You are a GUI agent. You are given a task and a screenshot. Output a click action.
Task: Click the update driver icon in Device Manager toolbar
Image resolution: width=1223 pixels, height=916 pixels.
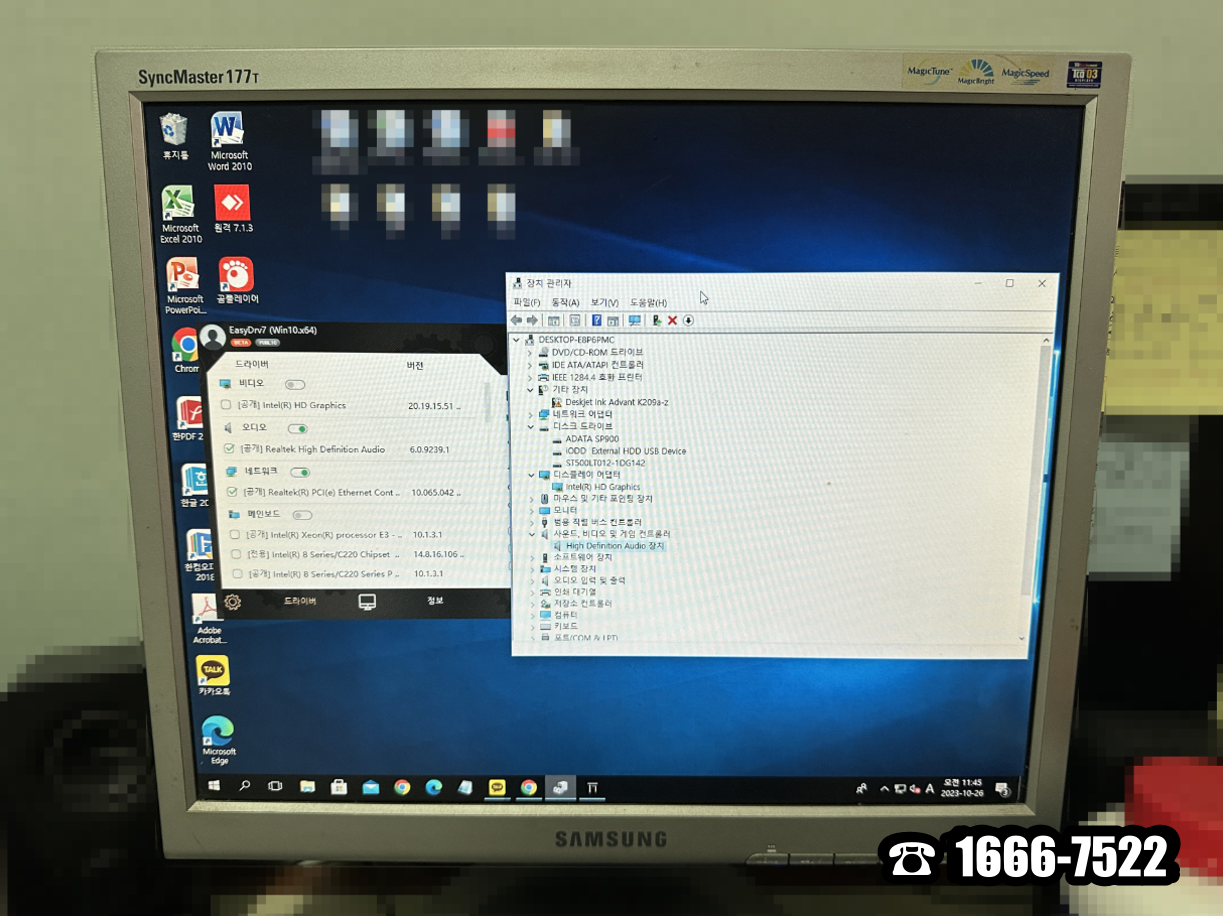tap(656, 321)
